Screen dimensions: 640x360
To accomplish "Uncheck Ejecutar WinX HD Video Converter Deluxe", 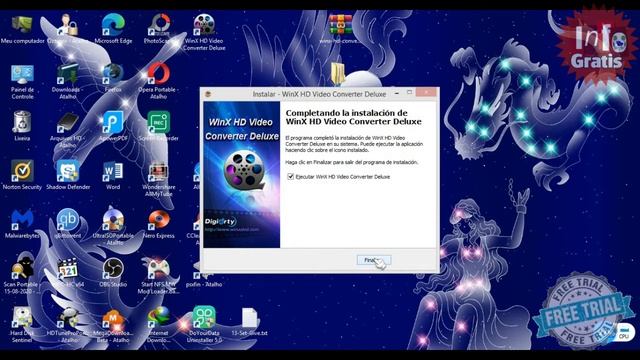I will click(x=291, y=177).
